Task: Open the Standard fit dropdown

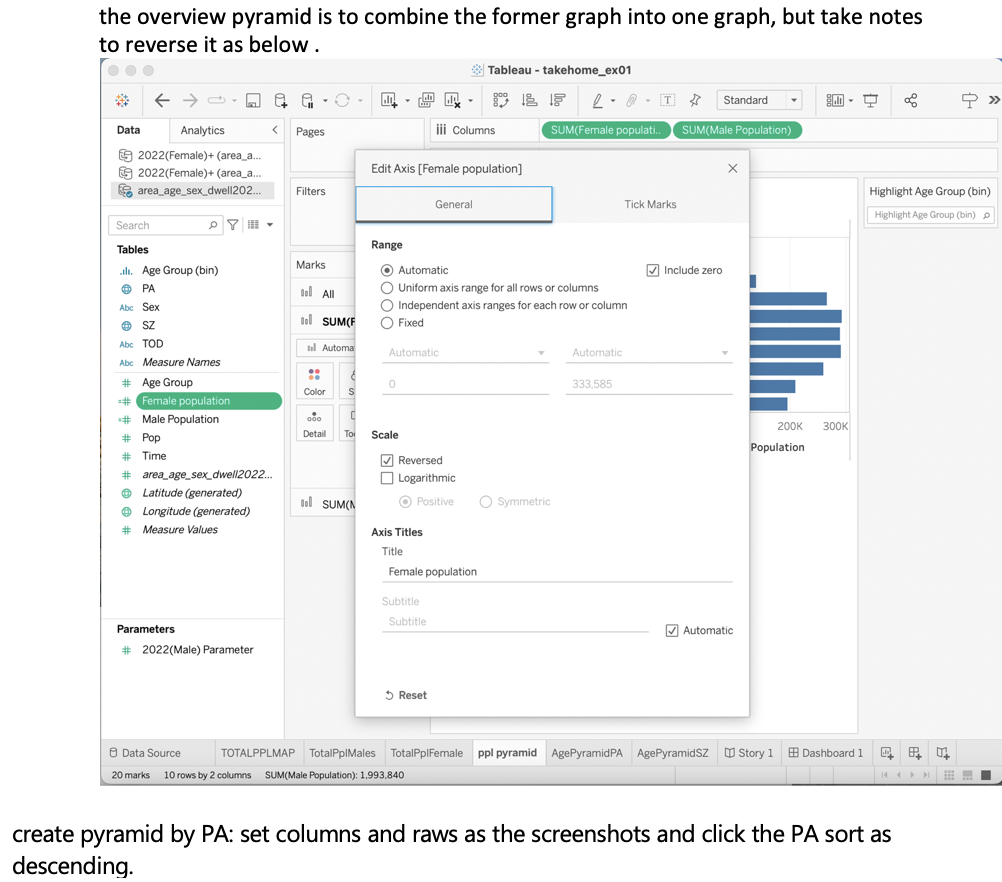Action: (x=759, y=100)
